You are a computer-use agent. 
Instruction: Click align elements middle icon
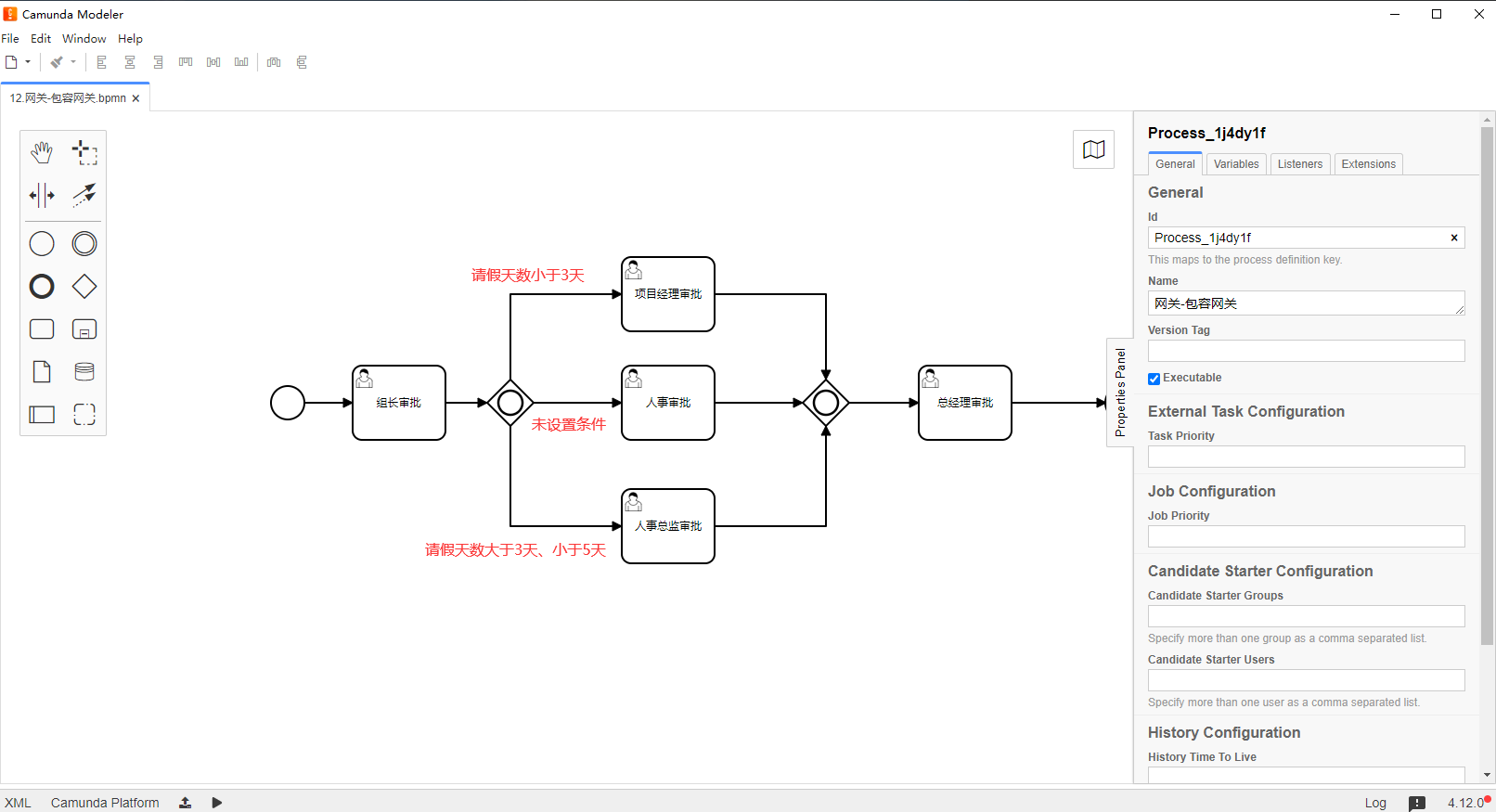coord(213,62)
